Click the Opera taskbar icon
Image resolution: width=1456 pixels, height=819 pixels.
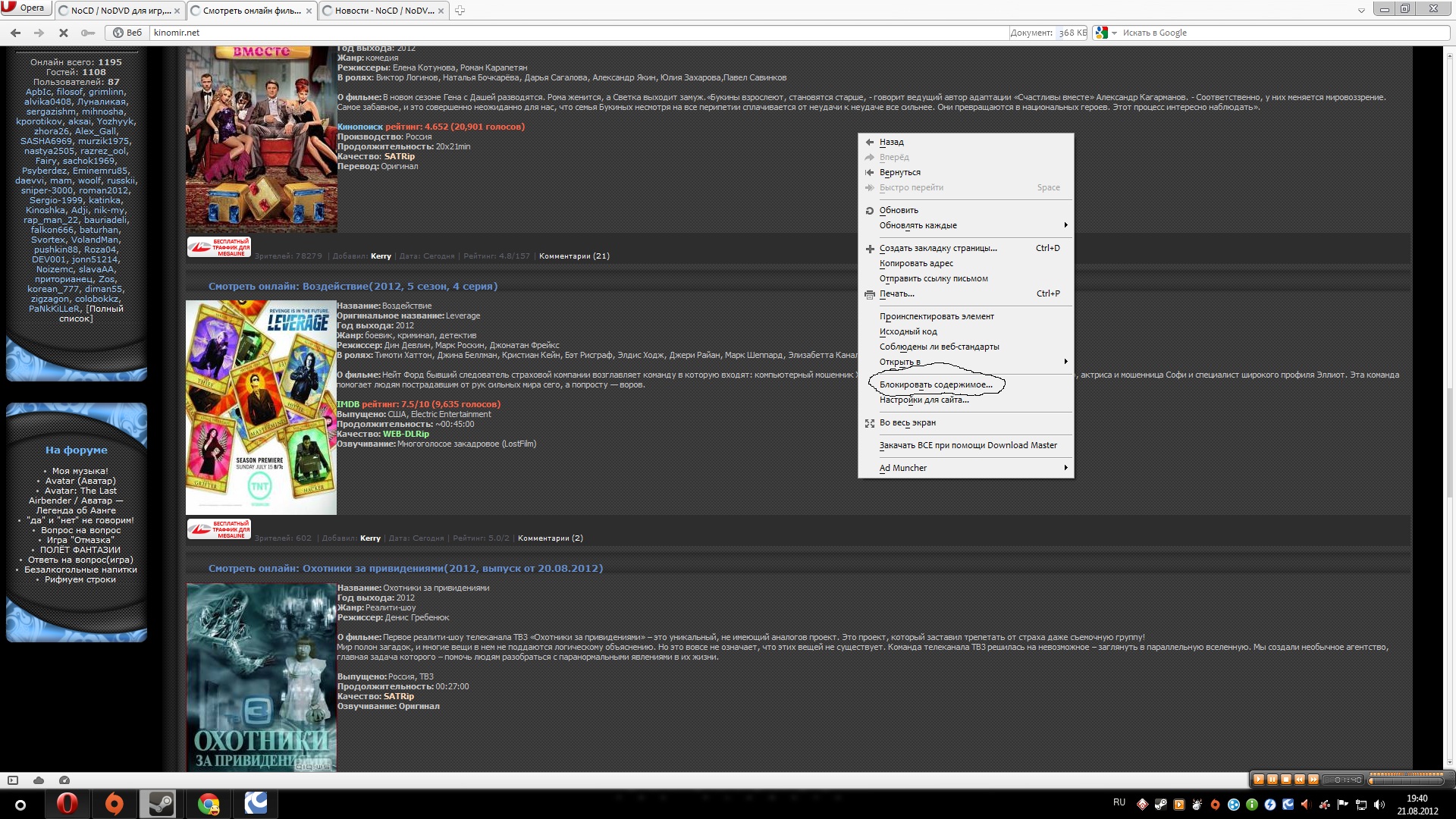click(x=67, y=804)
